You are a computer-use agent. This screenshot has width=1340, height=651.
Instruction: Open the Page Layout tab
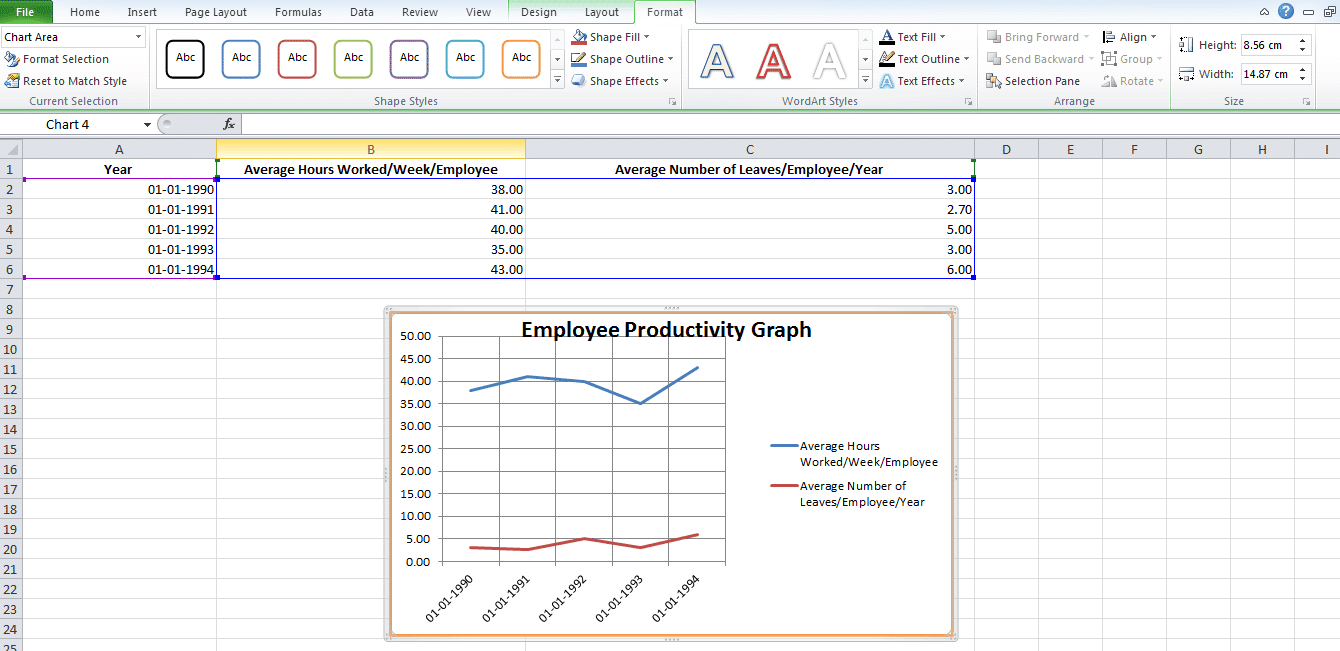(216, 12)
